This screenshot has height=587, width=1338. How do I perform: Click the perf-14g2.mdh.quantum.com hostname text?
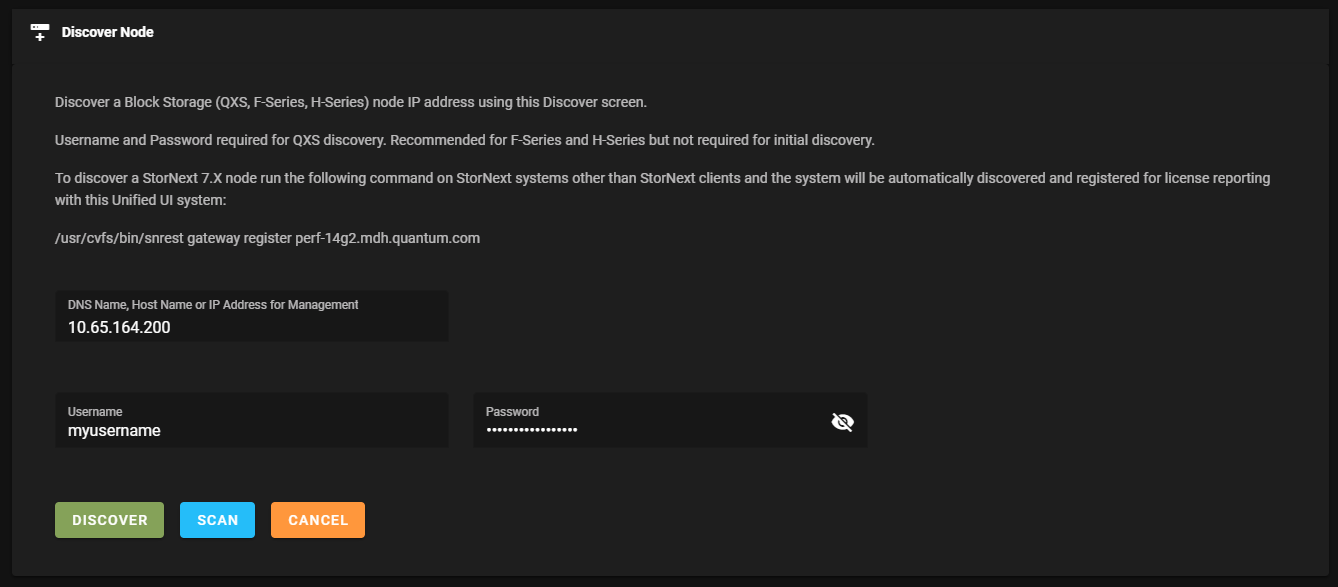tap(388, 239)
